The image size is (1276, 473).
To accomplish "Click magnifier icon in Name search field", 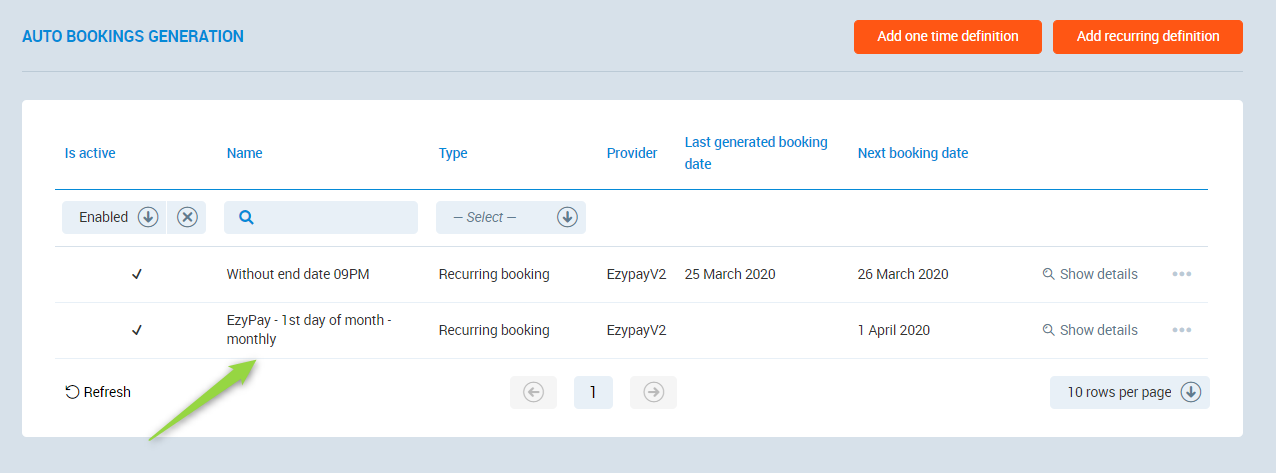I will coord(246,217).
